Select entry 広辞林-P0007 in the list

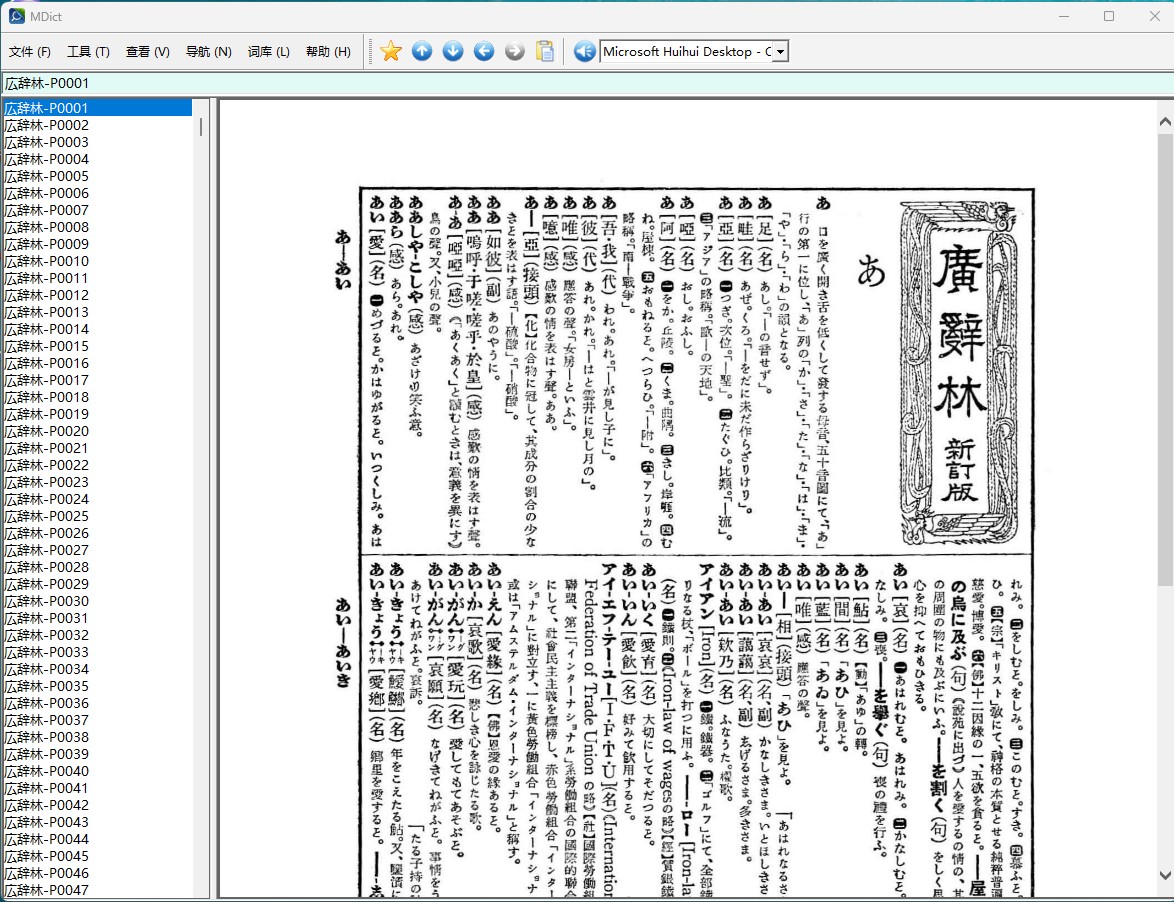pyautogui.click(x=97, y=210)
